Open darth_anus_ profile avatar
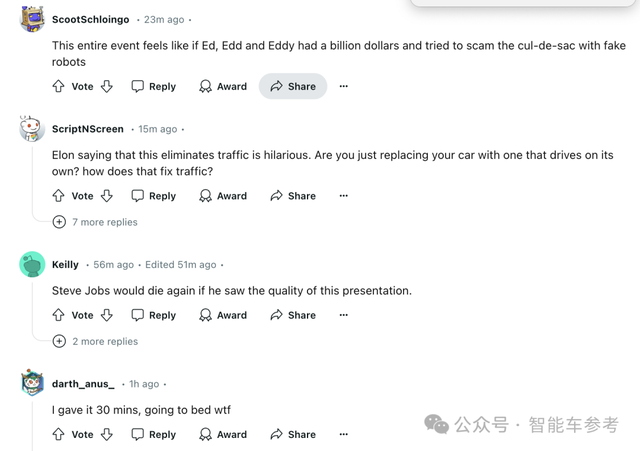Image resolution: width=640 pixels, height=451 pixels. [x=32, y=384]
